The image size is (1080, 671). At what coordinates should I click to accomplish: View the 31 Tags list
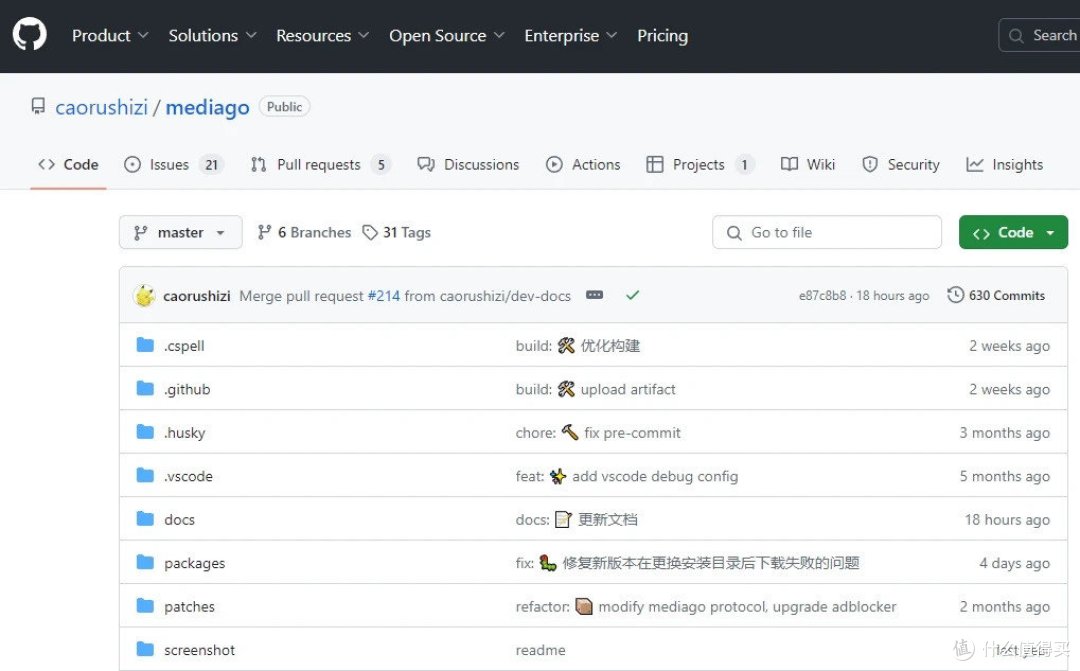pos(397,232)
